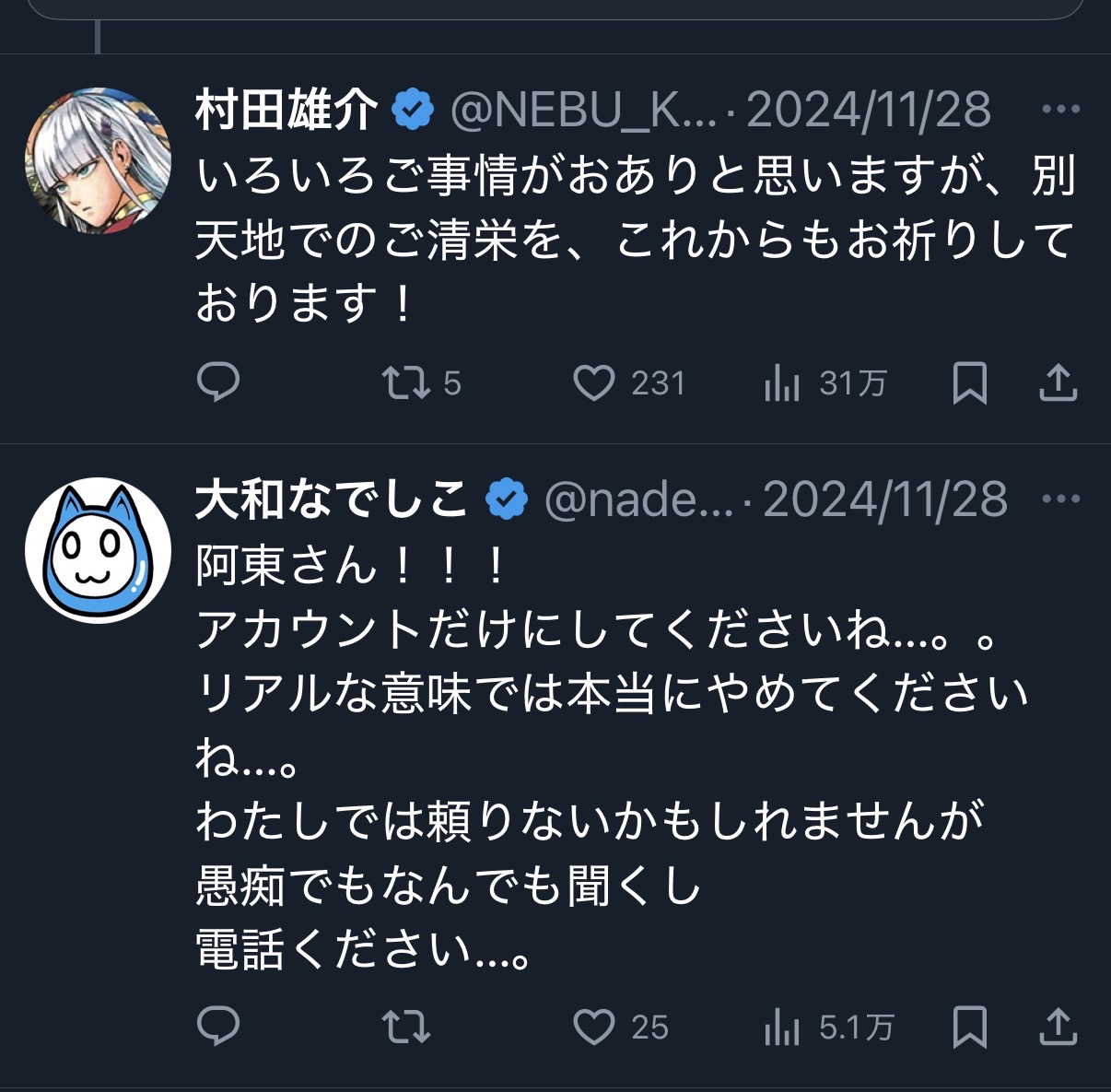
Task: Open 村田雄介's profile avatar
Action: pos(98,160)
